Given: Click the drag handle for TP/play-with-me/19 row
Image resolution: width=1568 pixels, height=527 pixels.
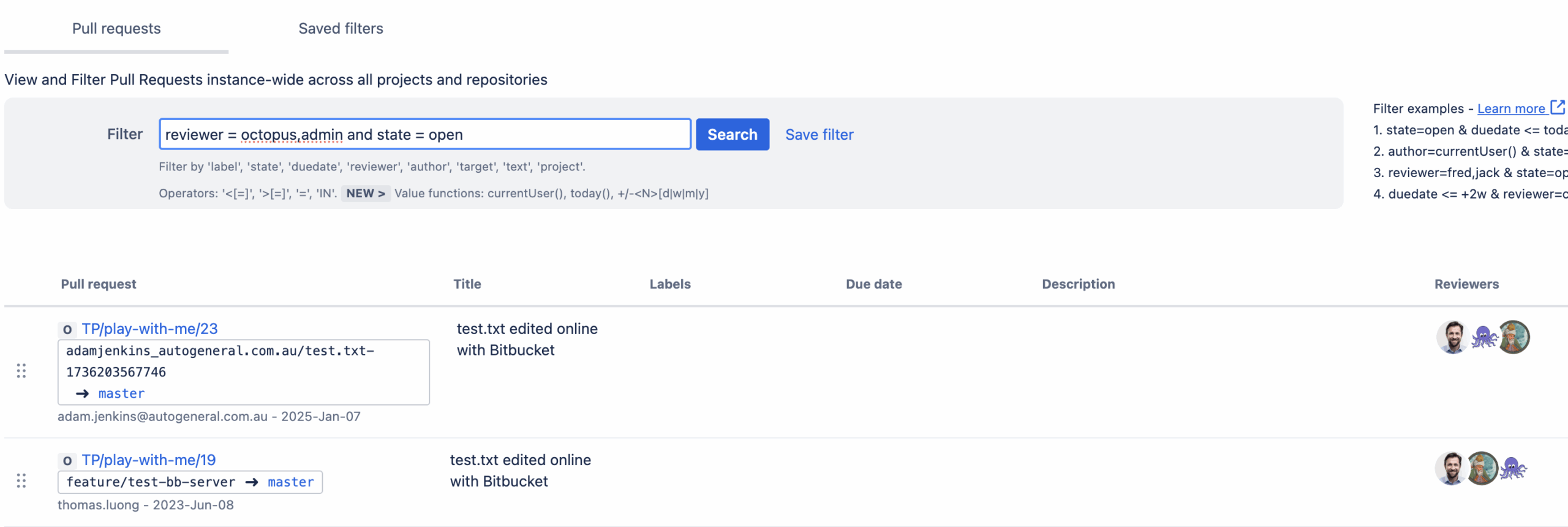Looking at the screenshot, I should tap(21, 480).
